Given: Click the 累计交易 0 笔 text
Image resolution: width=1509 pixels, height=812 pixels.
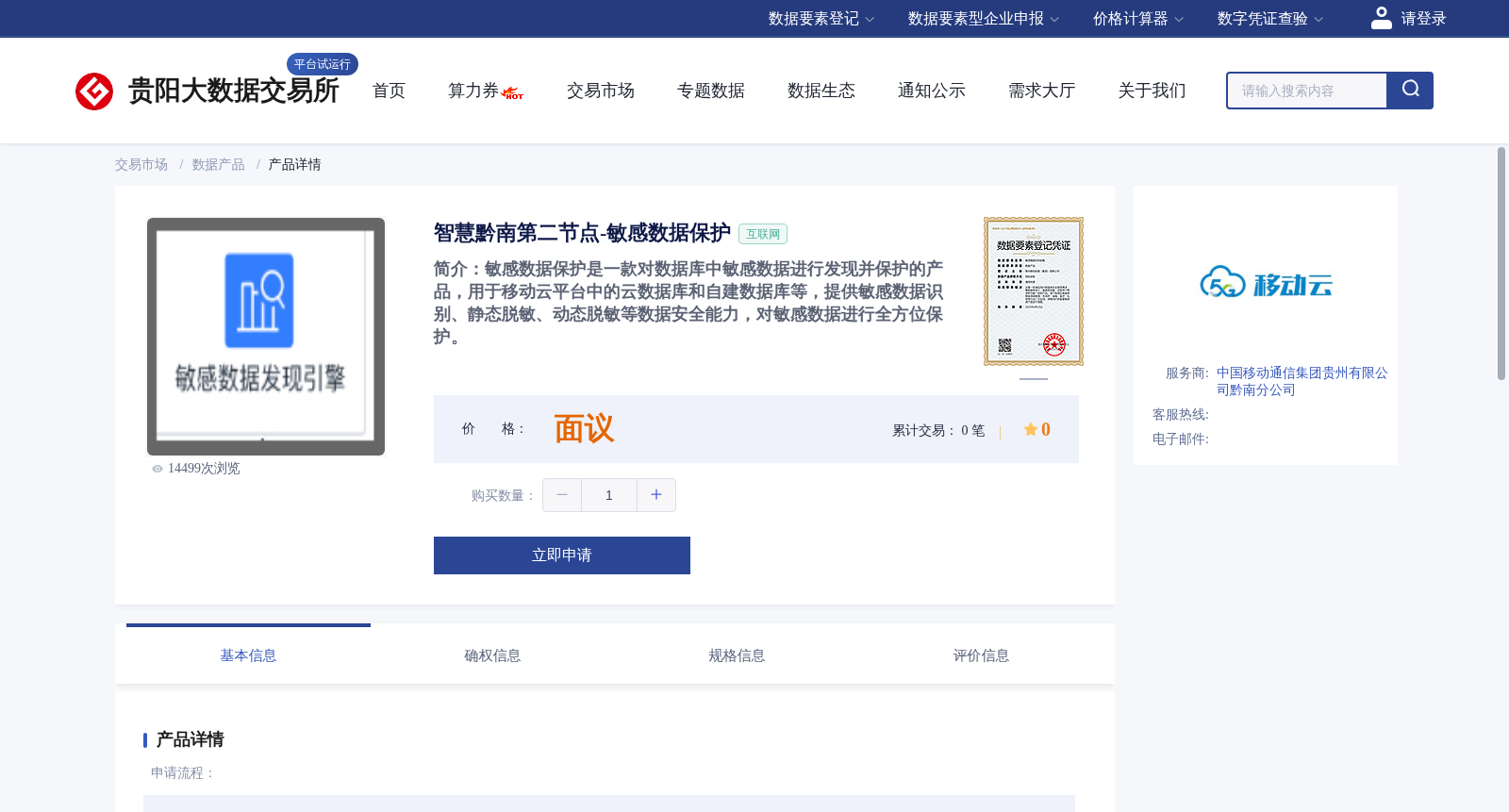Looking at the screenshot, I should [x=938, y=431].
